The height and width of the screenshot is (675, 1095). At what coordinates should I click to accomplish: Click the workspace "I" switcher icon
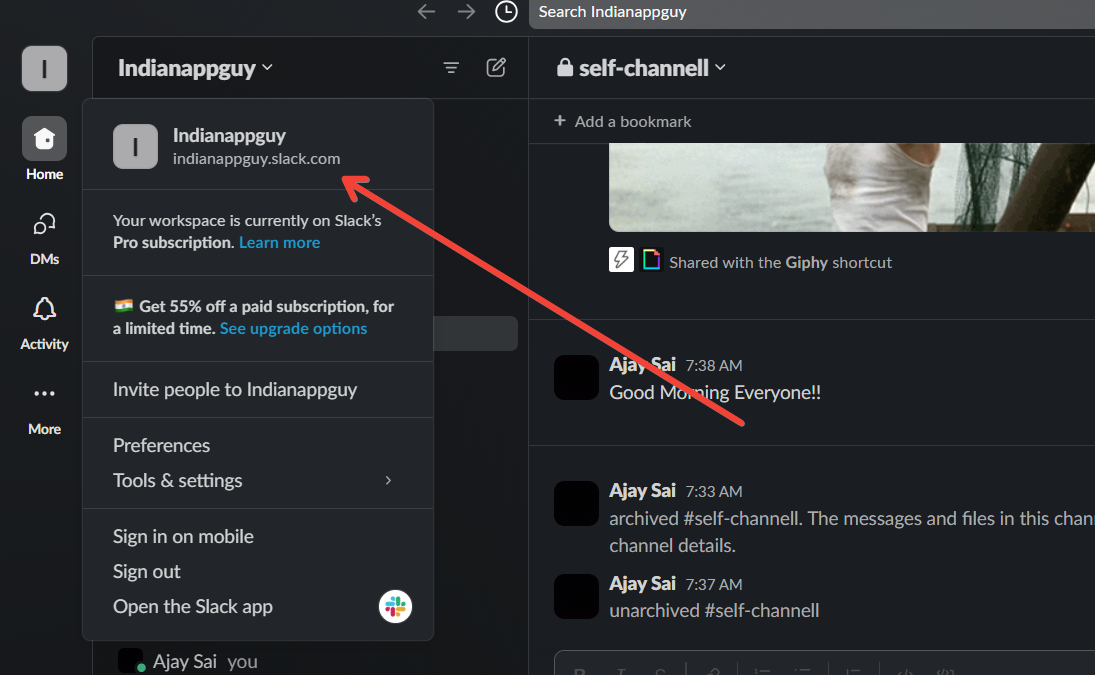point(44,68)
